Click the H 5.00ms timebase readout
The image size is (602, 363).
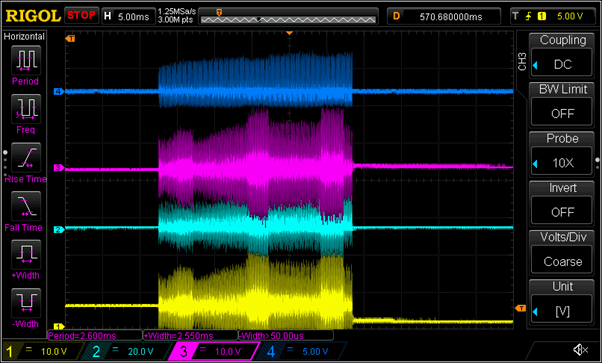pyautogui.click(x=128, y=16)
